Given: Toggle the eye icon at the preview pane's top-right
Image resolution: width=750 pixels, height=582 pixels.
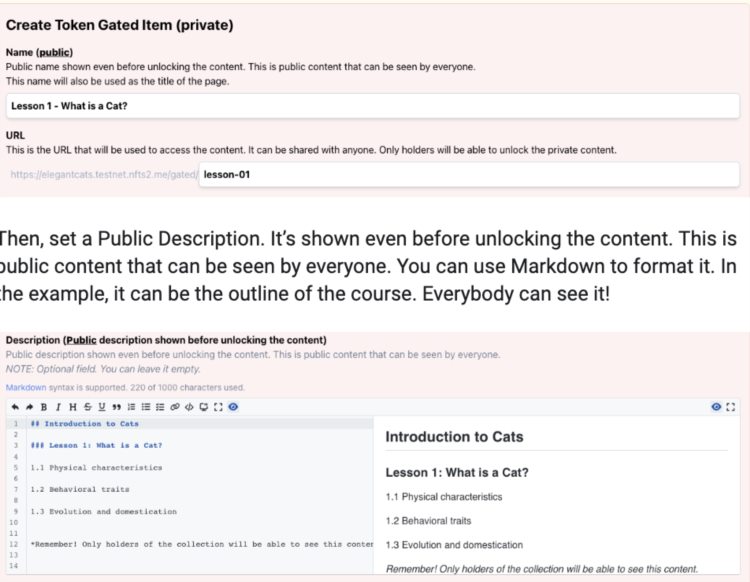Looking at the screenshot, I should 716,407.
